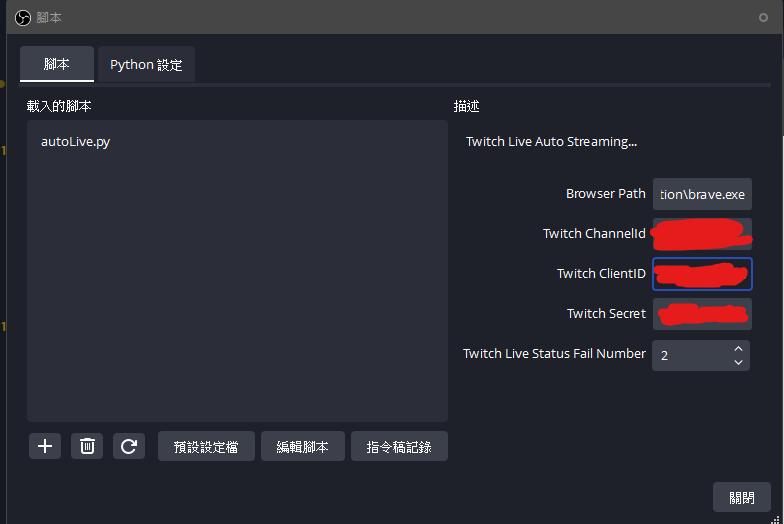Viewport: 784px width, 524px height.
Task: Click the round button at the title bar's right
Action: [x=763, y=18]
